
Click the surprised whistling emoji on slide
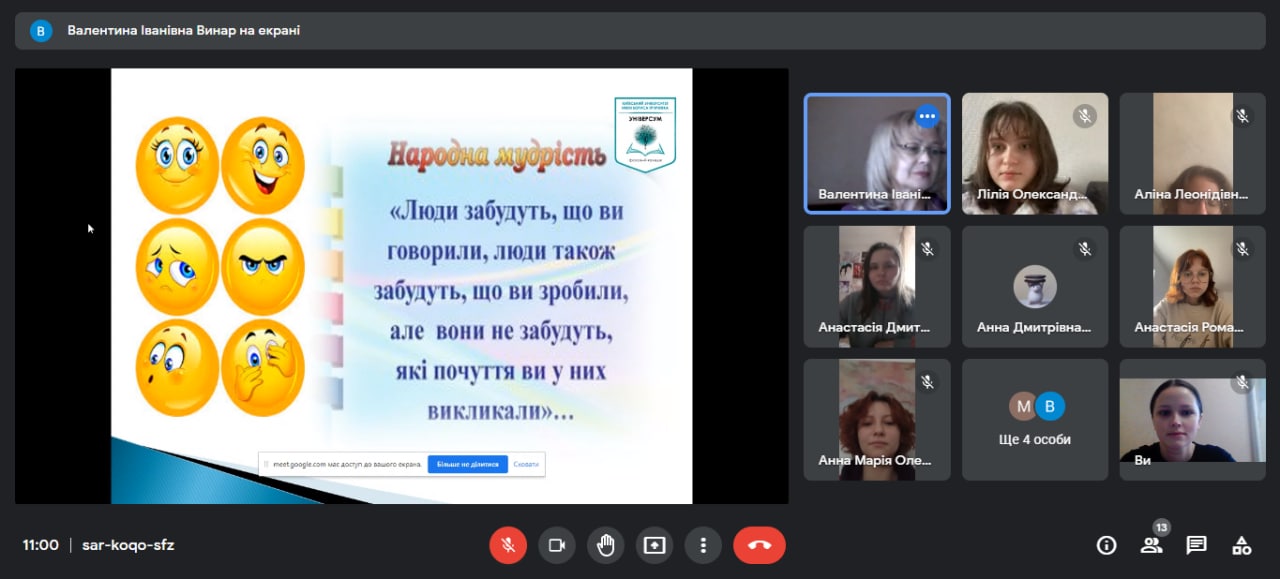(x=177, y=367)
